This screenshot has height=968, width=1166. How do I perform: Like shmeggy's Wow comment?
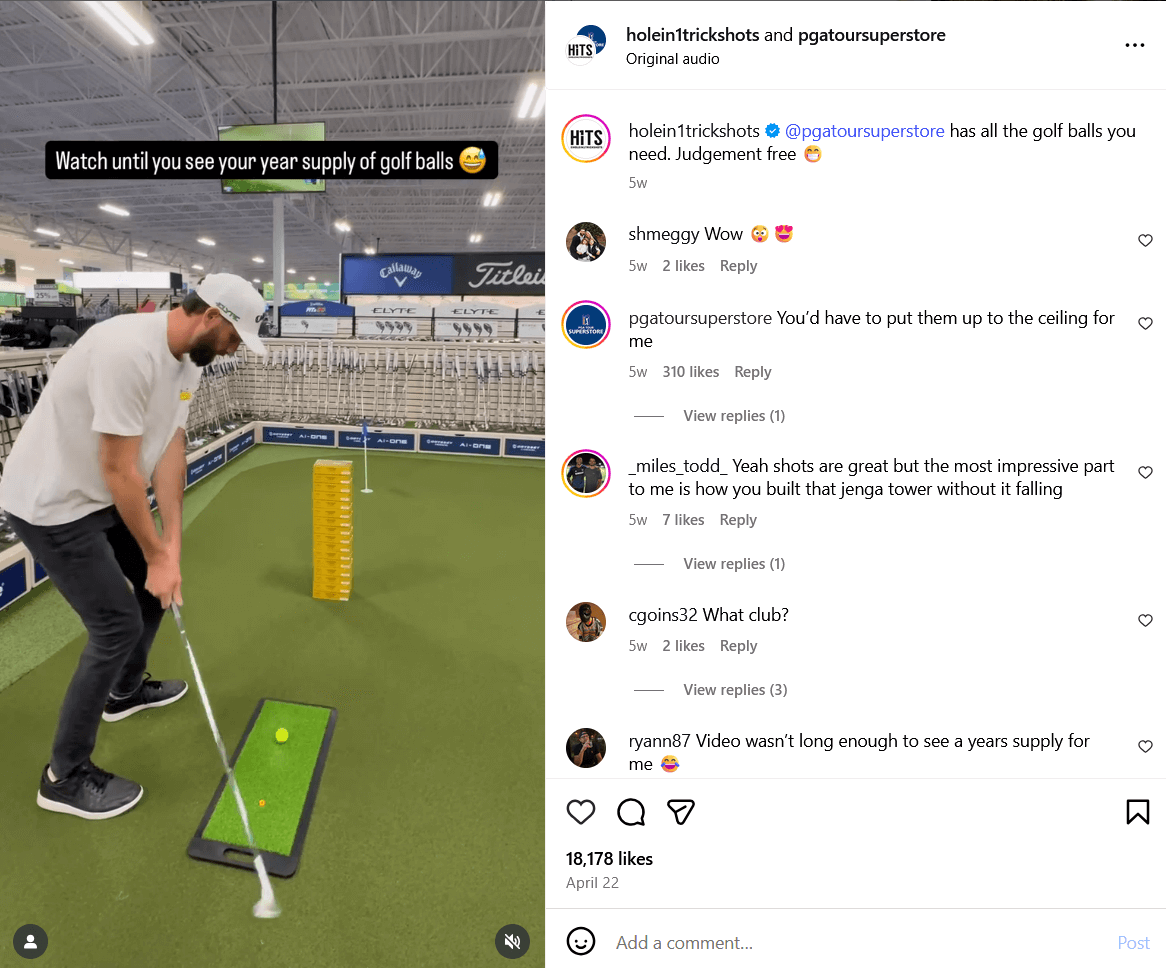(1145, 240)
